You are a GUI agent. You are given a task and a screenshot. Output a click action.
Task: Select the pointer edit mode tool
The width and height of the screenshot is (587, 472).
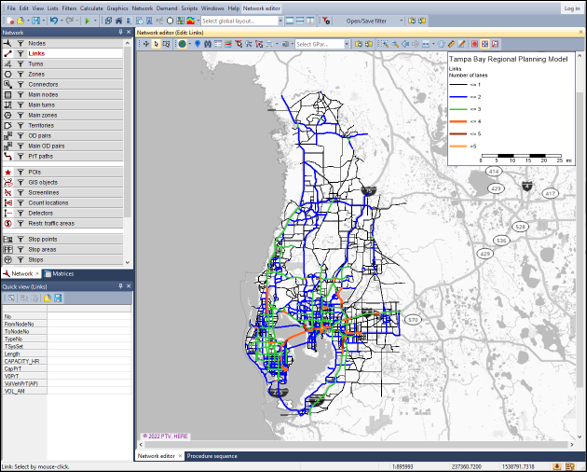pos(156,44)
